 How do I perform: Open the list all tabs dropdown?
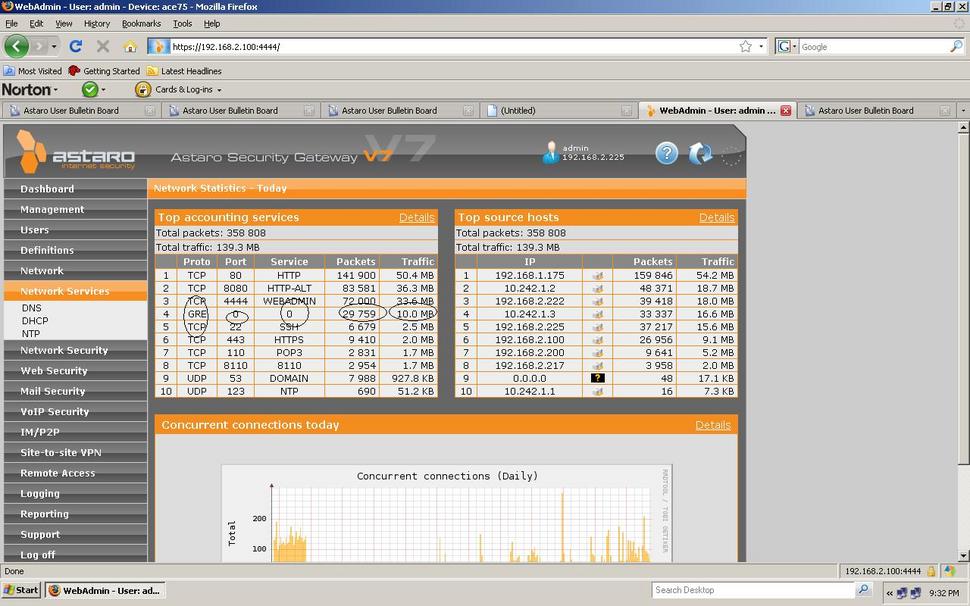tap(963, 111)
